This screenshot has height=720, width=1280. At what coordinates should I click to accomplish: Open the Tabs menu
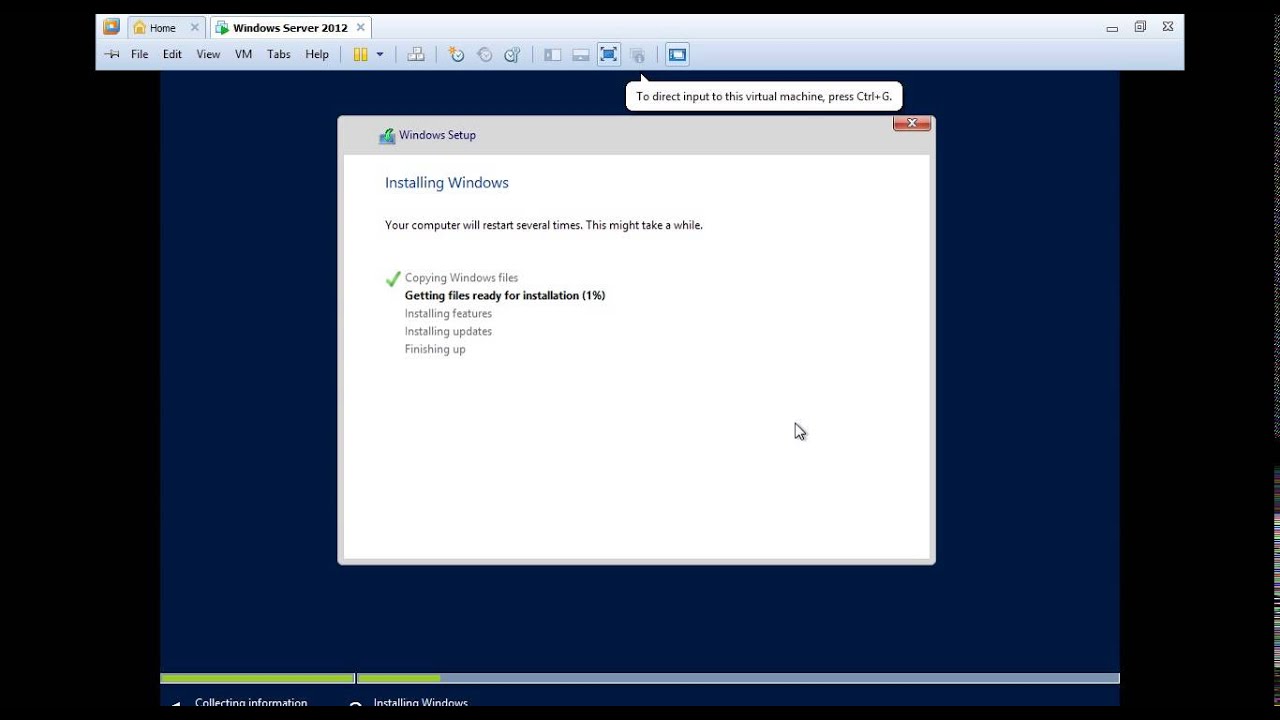pos(279,54)
